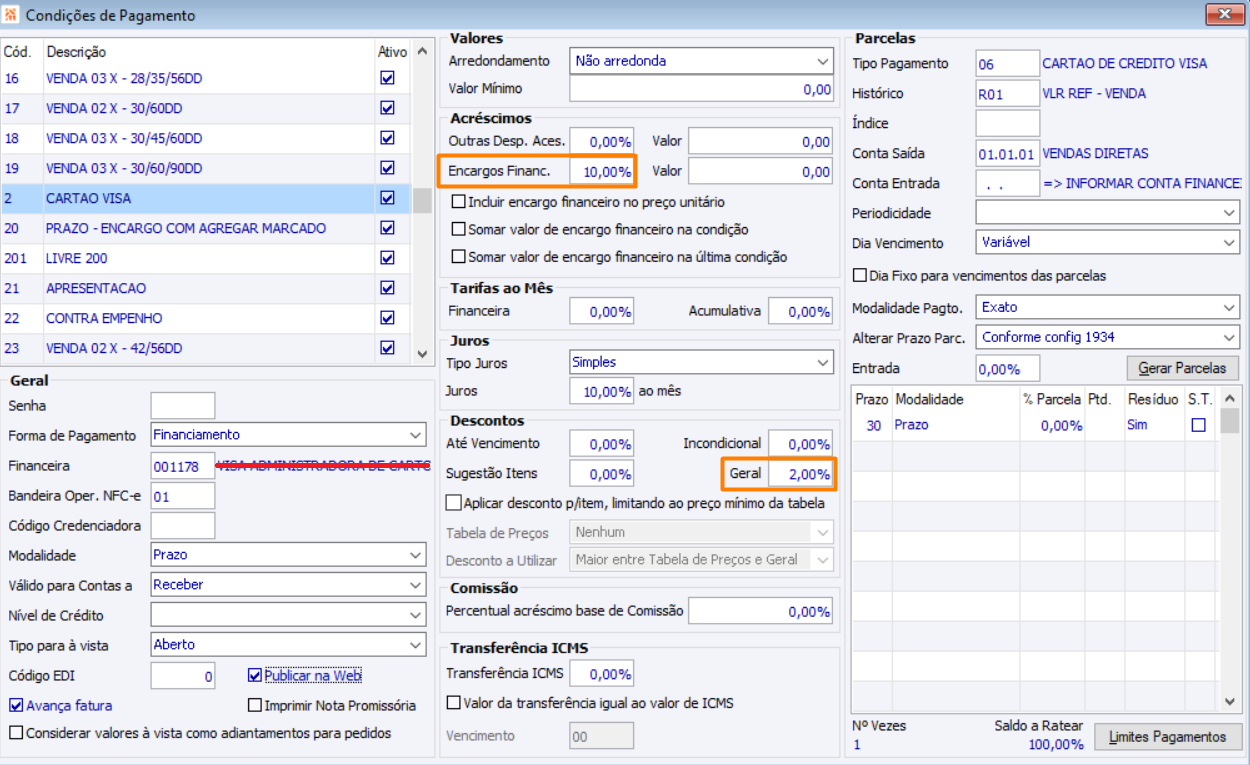Click the Senha input field
The width and height of the screenshot is (1250, 765).
182,406
